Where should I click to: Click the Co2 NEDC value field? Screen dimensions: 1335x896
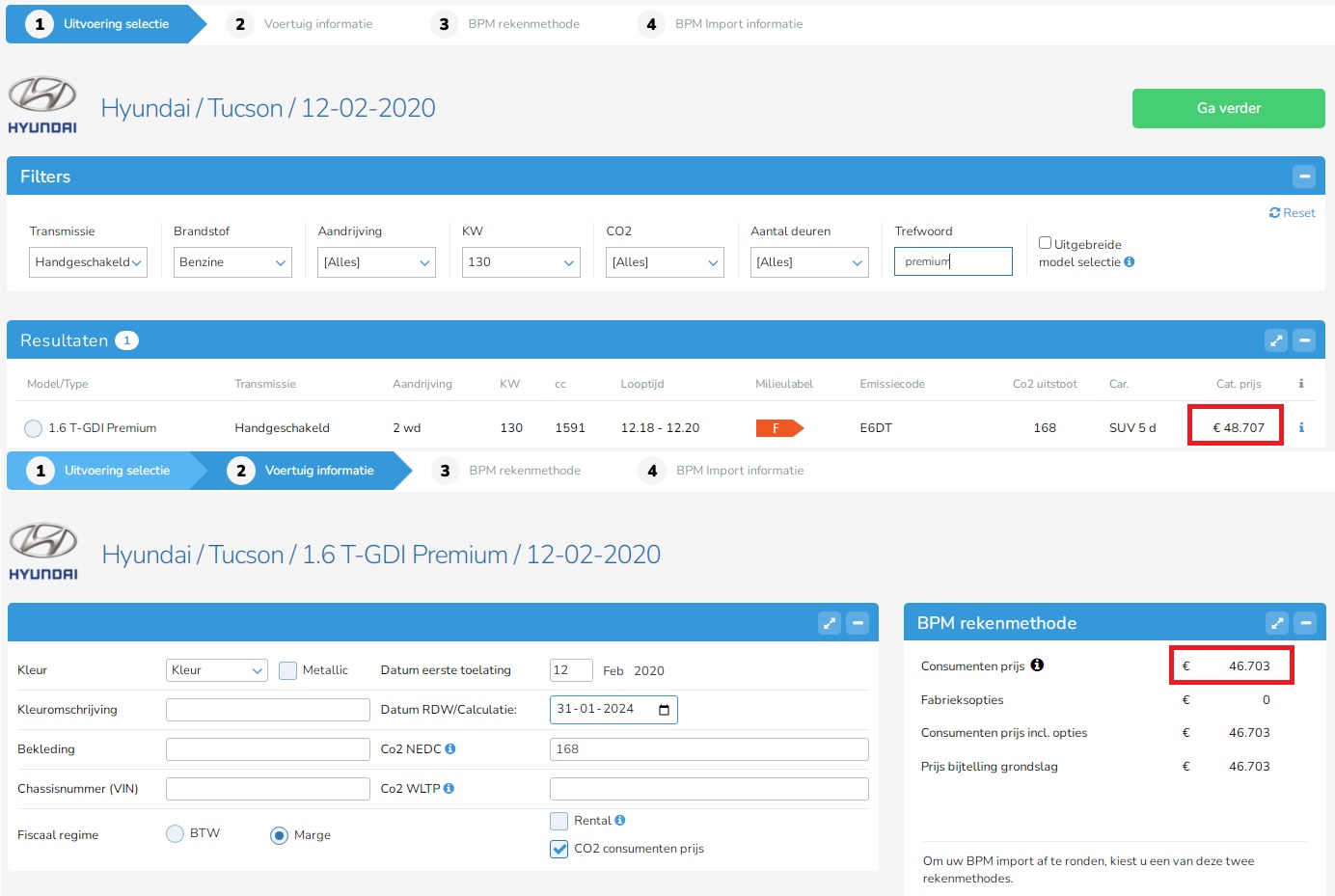pyautogui.click(x=709, y=749)
